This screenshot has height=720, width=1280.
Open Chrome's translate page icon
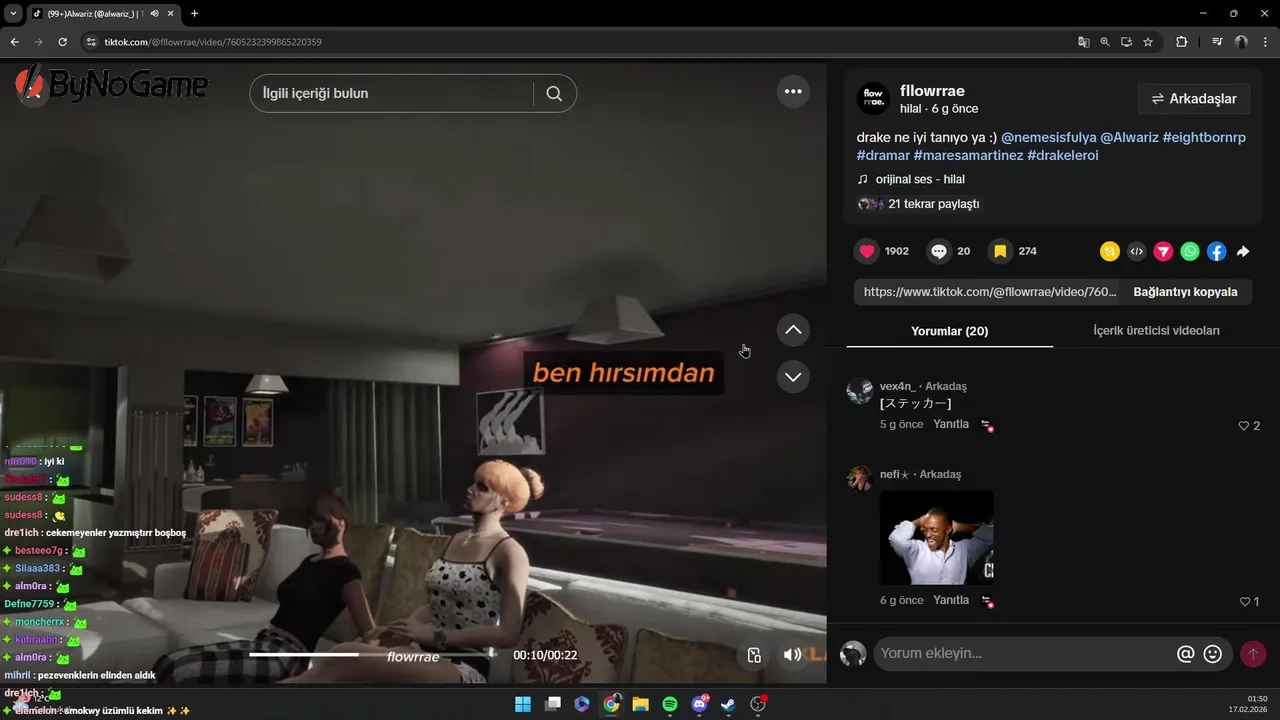[x=1083, y=42]
